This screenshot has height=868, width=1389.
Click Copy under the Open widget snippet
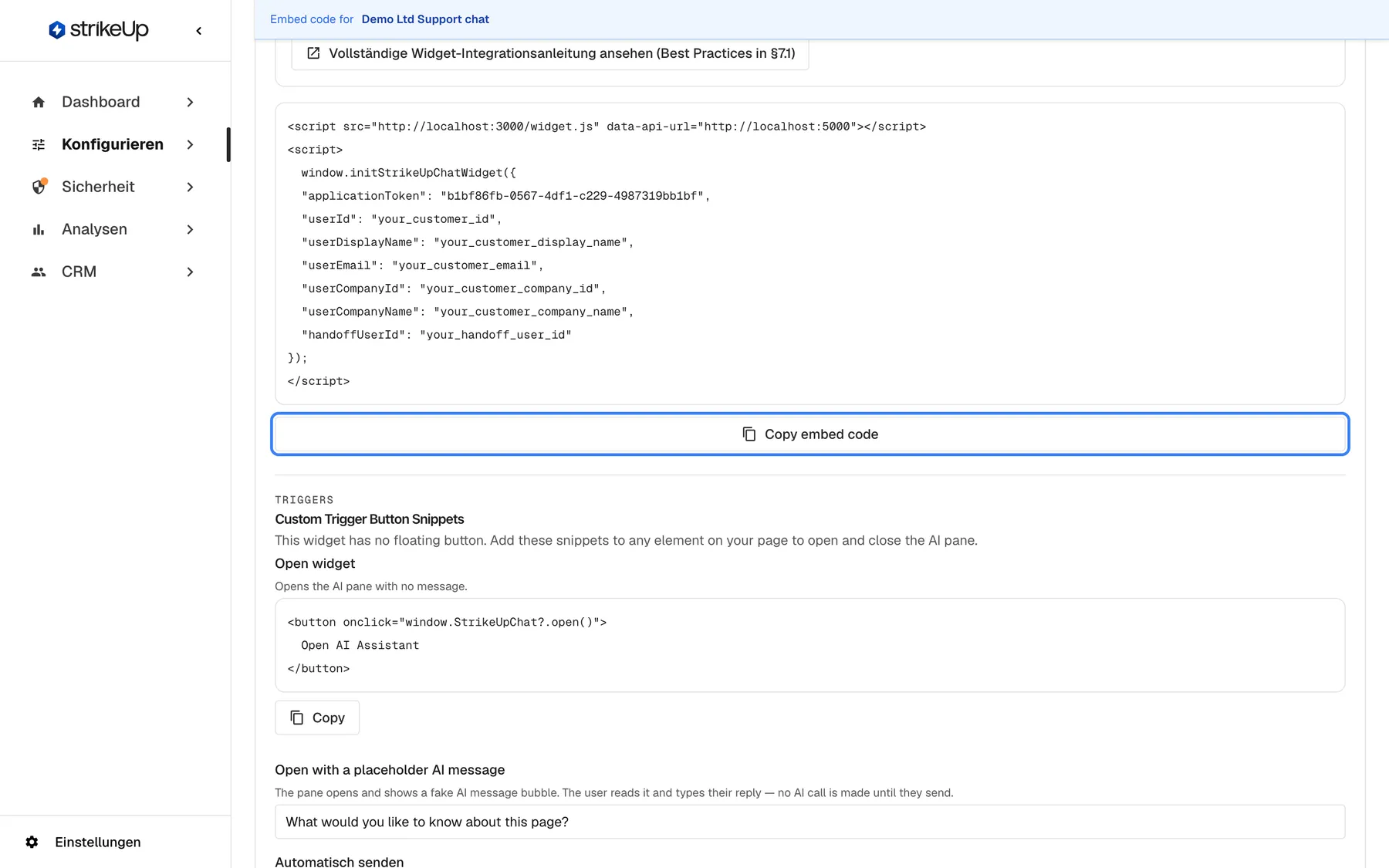(x=317, y=718)
